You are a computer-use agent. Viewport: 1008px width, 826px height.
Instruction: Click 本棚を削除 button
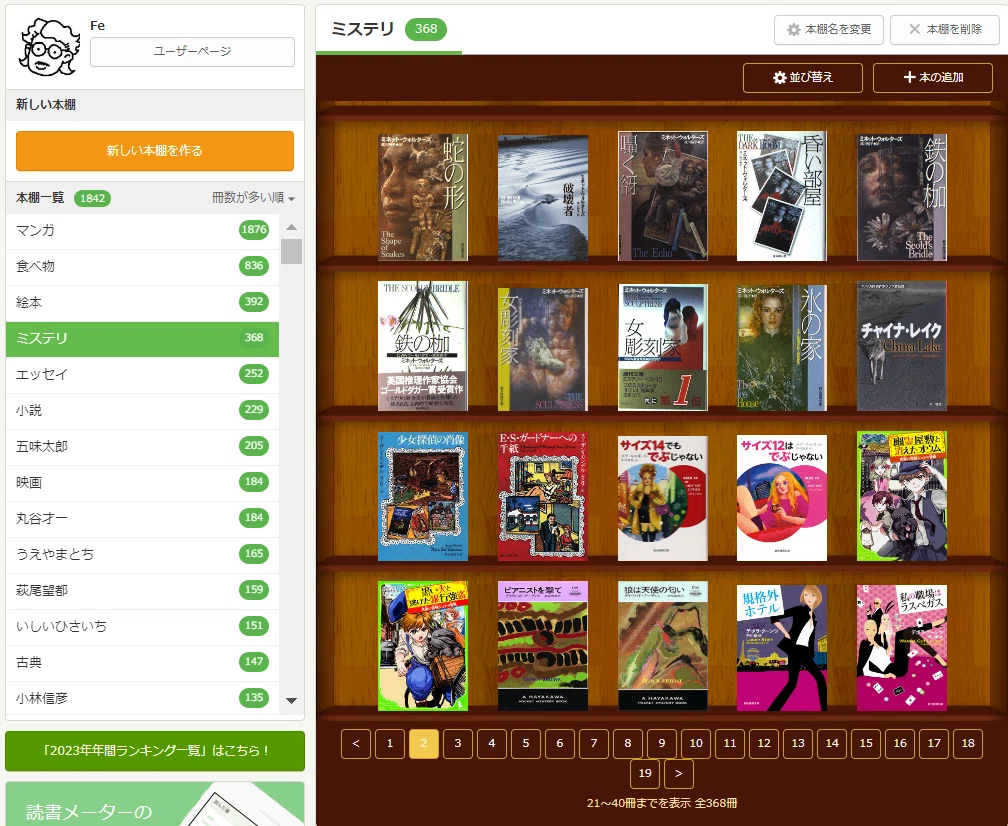[944, 30]
